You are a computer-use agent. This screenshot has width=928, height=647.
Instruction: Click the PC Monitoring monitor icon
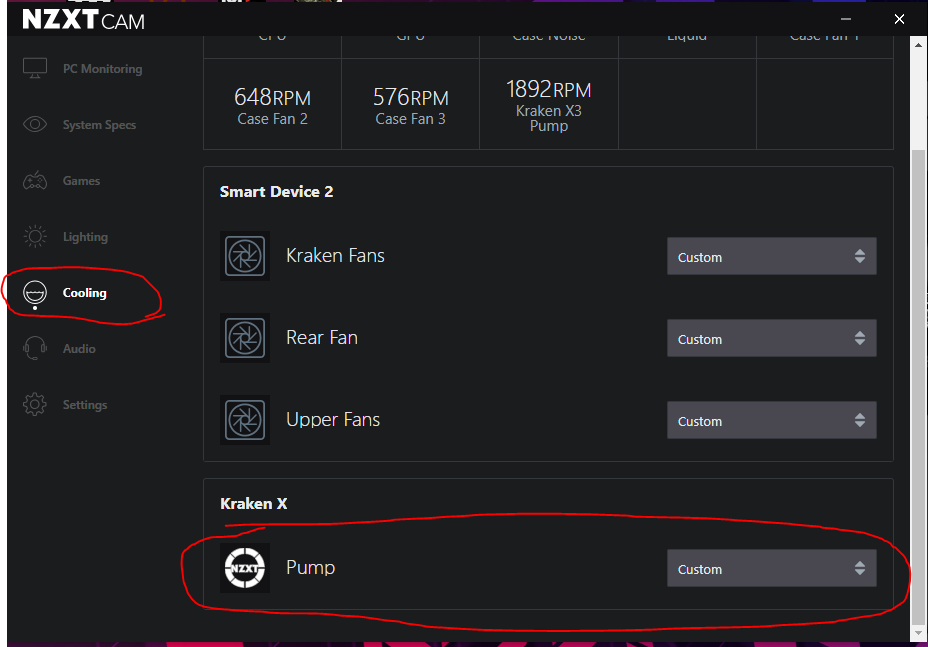point(35,69)
